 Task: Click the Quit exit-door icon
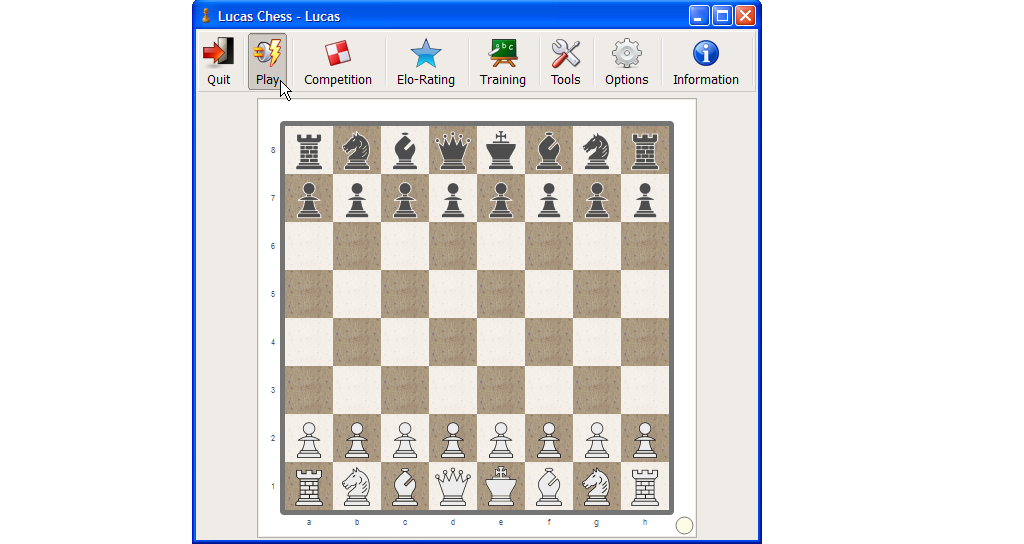[x=218, y=53]
